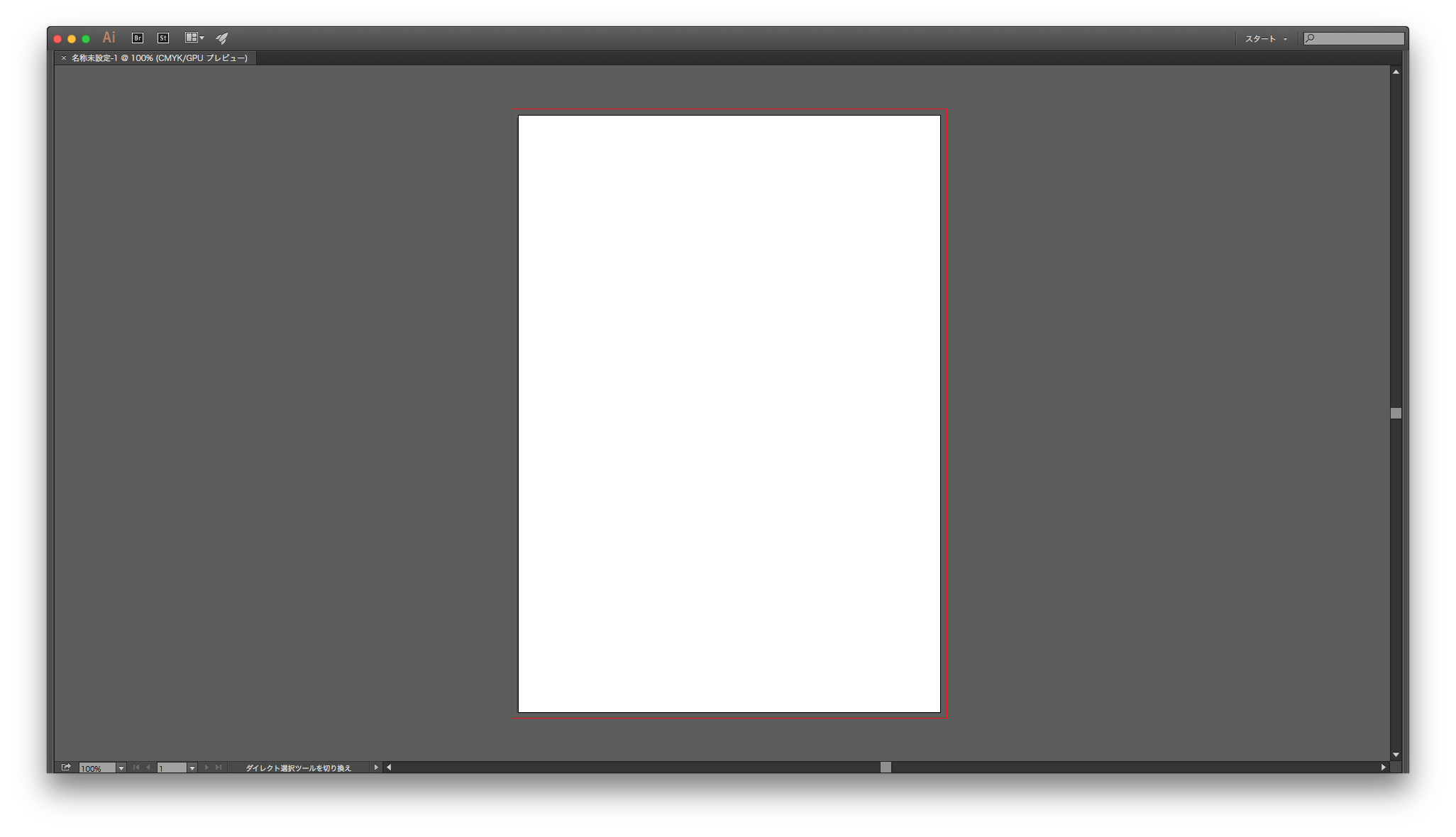
Task: Click the スタート button in top right
Action: point(1258,37)
